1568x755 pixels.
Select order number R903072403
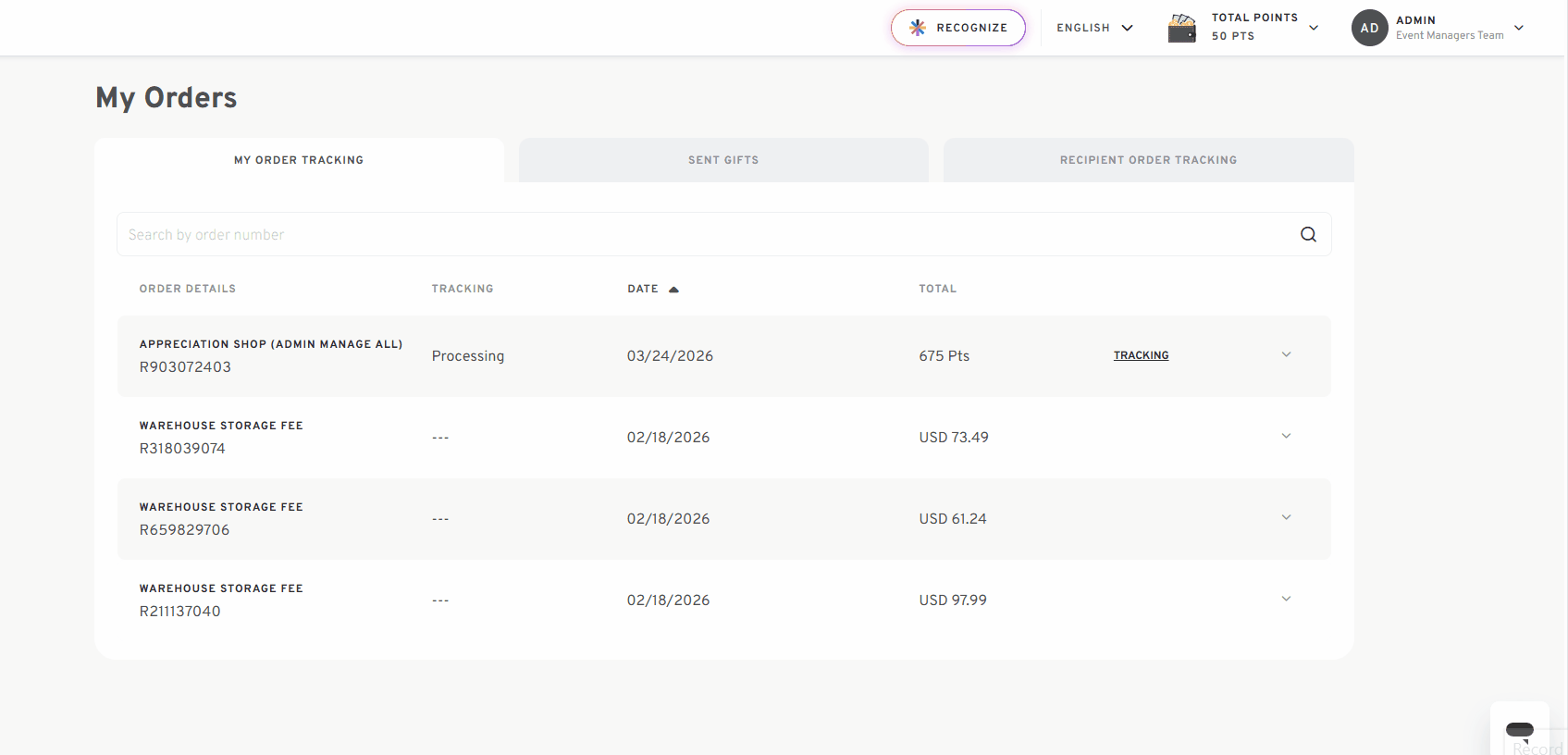pos(185,367)
